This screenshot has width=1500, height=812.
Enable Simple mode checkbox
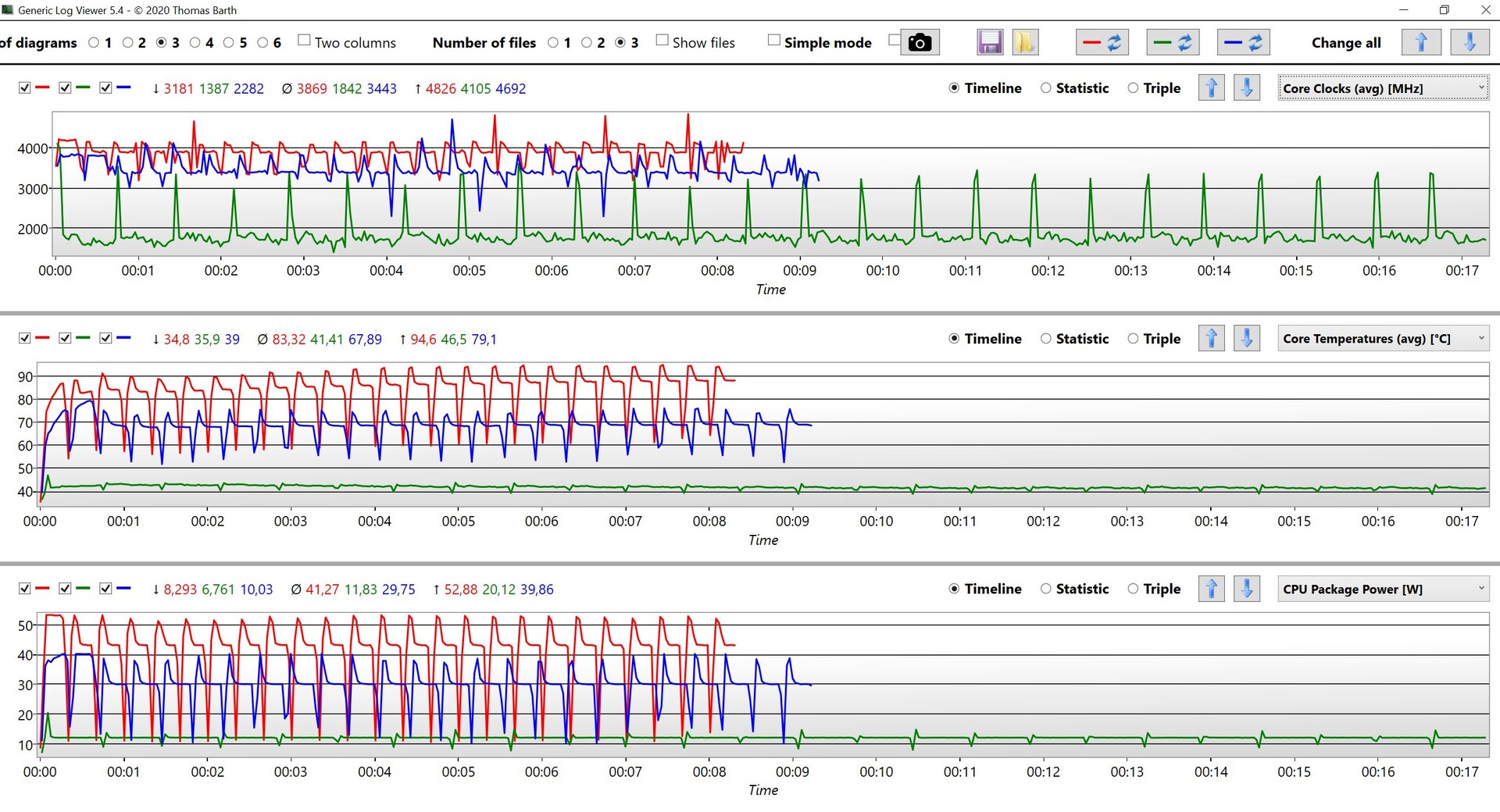(x=774, y=41)
